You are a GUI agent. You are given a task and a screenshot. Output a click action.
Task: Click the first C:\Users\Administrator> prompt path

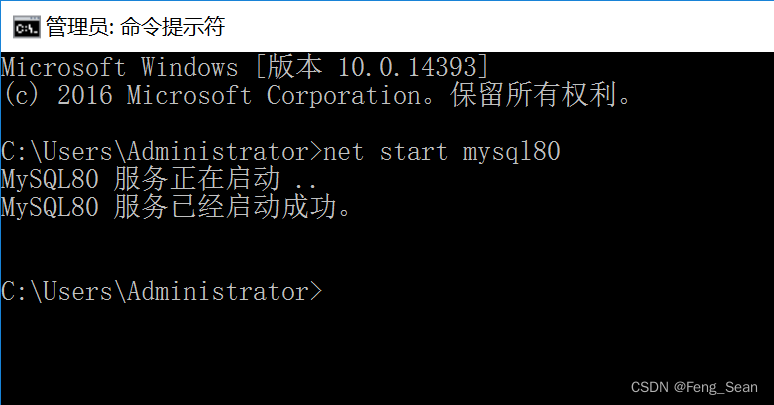(161, 151)
